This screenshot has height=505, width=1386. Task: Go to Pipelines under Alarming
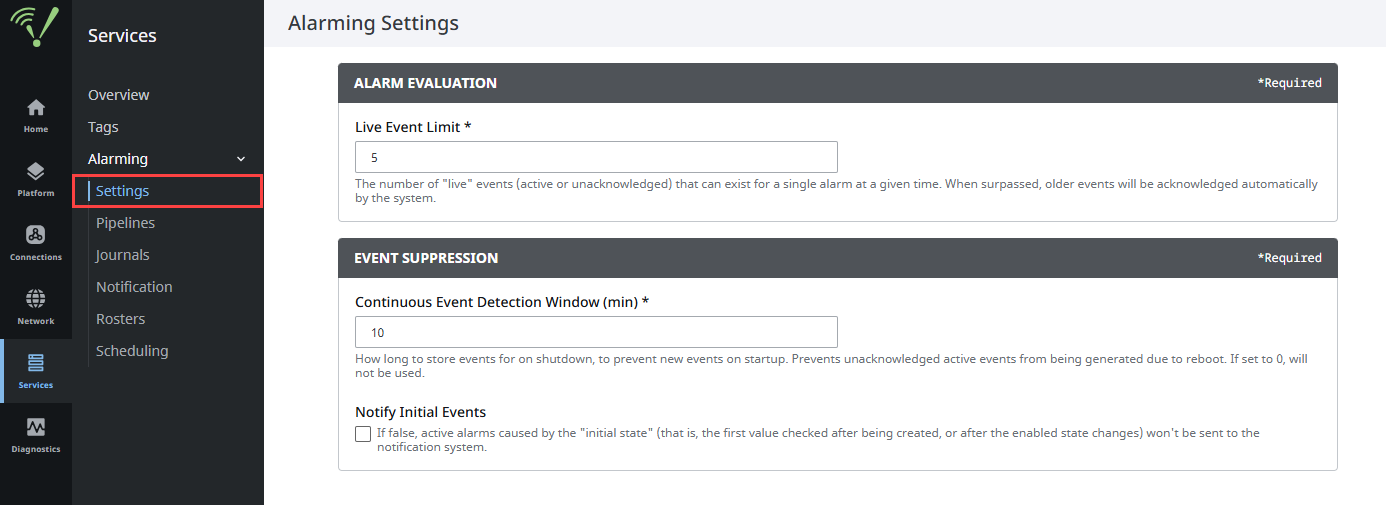pos(126,223)
